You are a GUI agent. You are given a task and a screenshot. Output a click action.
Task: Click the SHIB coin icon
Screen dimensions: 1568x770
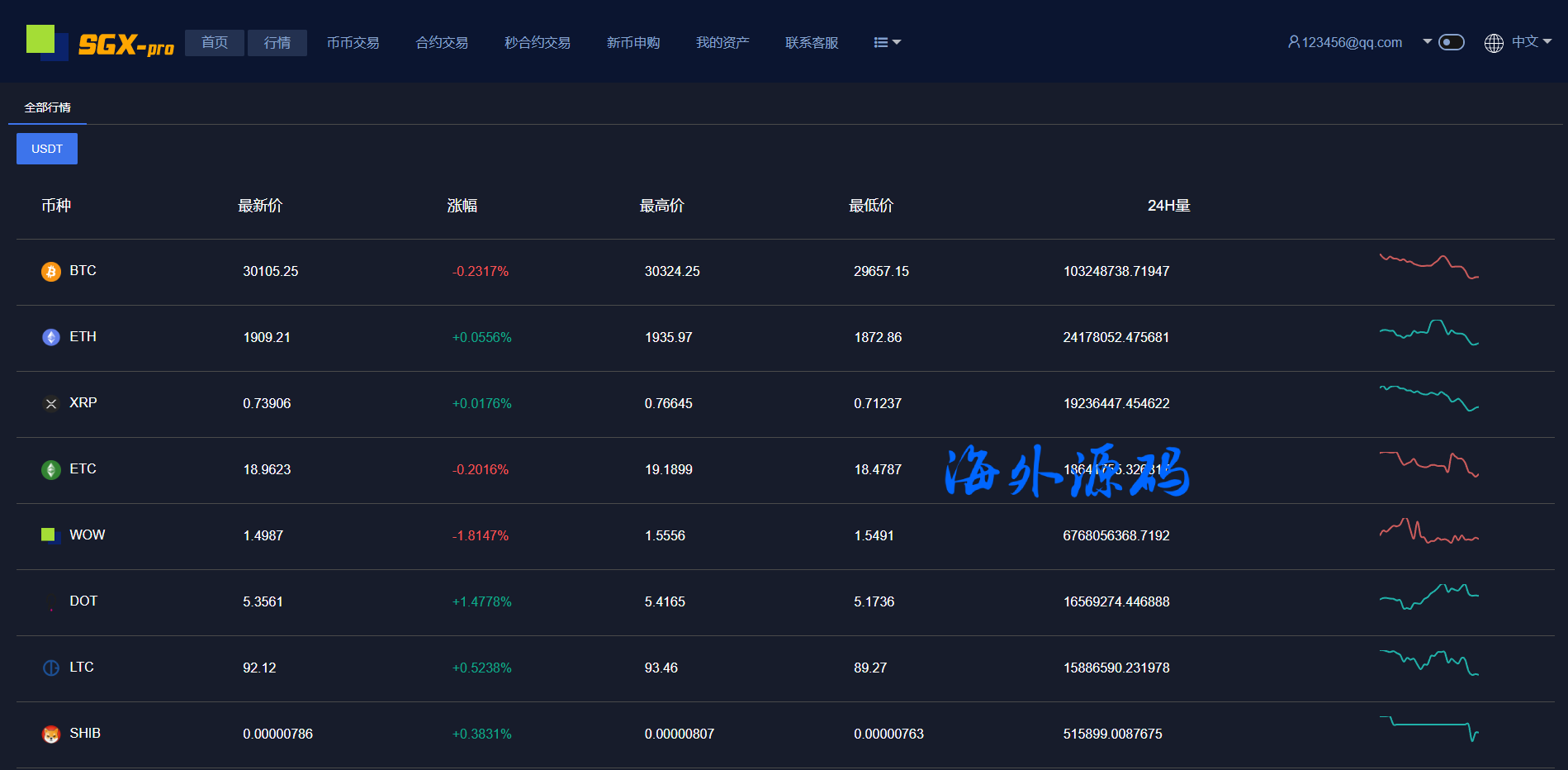(51, 734)
